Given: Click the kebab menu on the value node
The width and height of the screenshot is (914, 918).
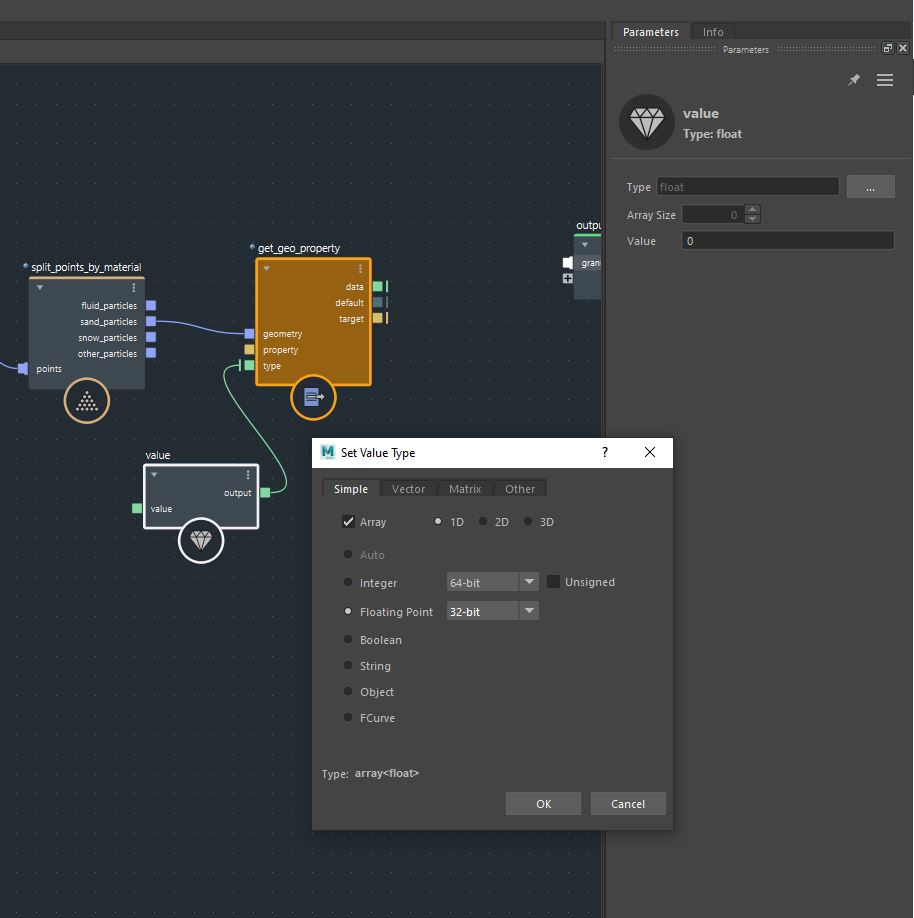Looking at the screenshot, I should (248, 475).
